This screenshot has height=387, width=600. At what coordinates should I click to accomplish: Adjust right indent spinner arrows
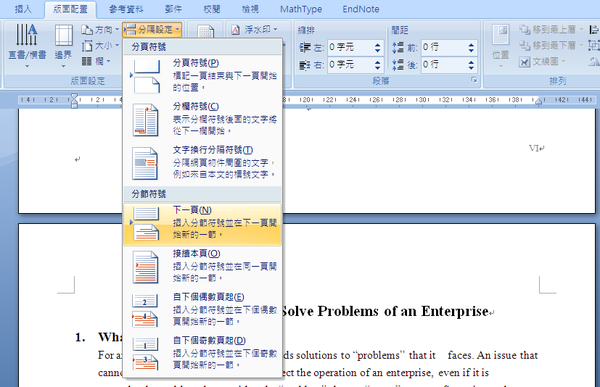pyautogui.click(x=378, y=65)
